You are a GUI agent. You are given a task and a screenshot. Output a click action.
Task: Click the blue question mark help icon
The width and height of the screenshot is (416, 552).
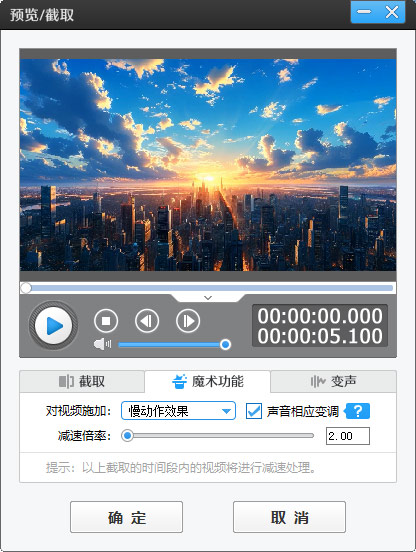click(357, 411)
